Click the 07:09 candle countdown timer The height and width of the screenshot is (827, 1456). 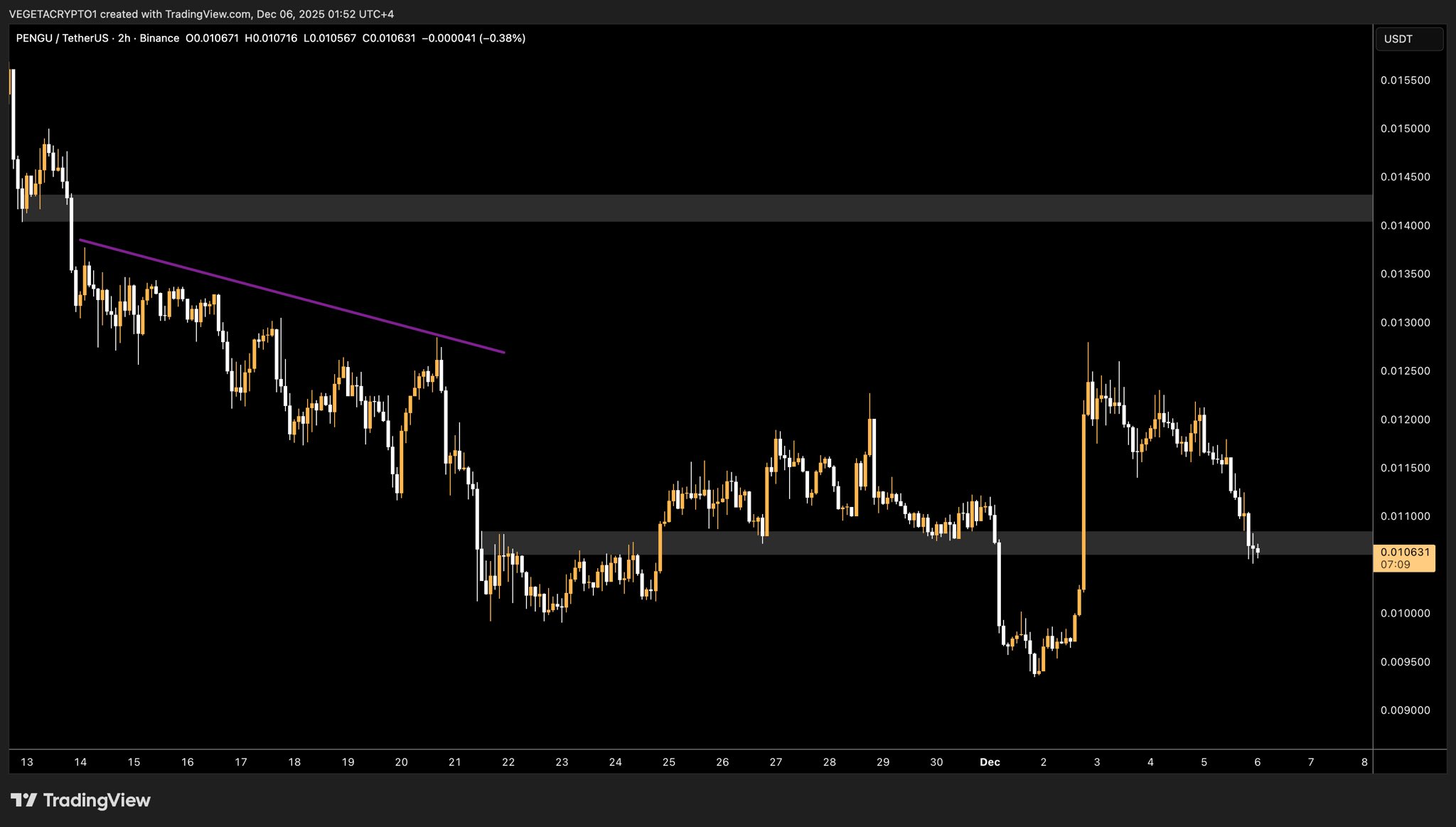1395,565
